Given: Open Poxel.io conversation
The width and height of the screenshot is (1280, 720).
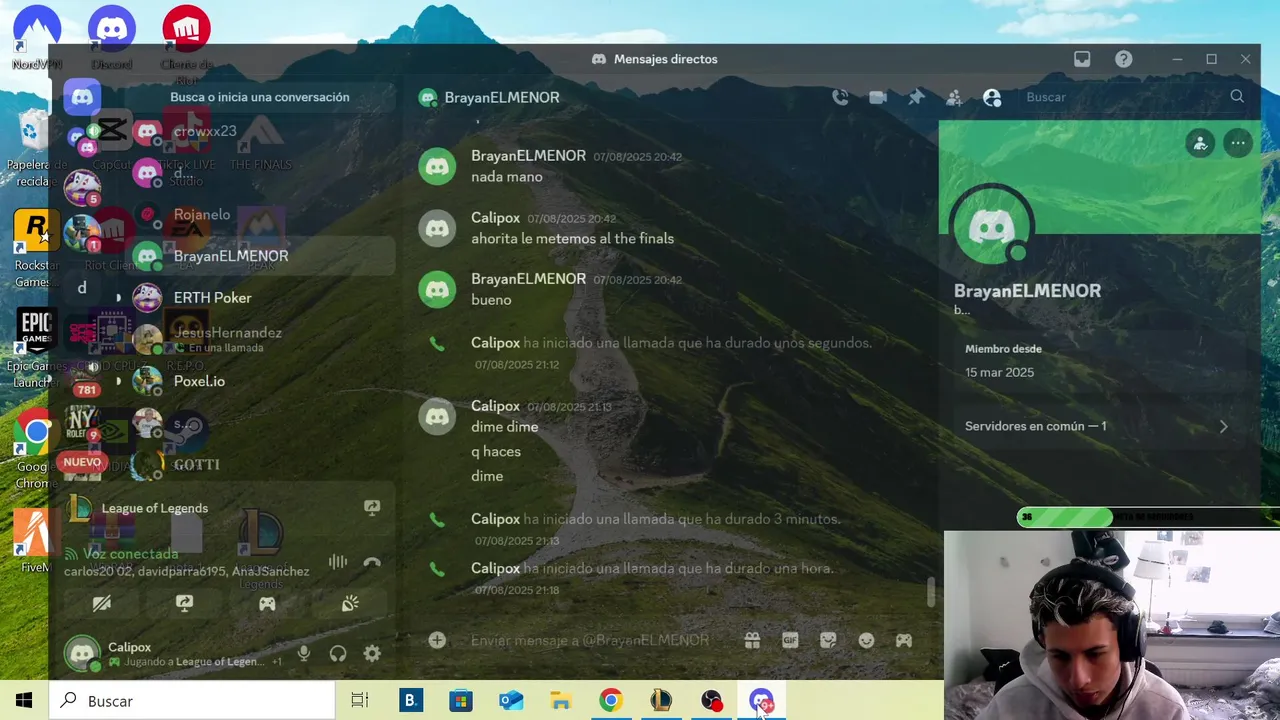Looking at the screenshot, I should [x=260, y=381].
